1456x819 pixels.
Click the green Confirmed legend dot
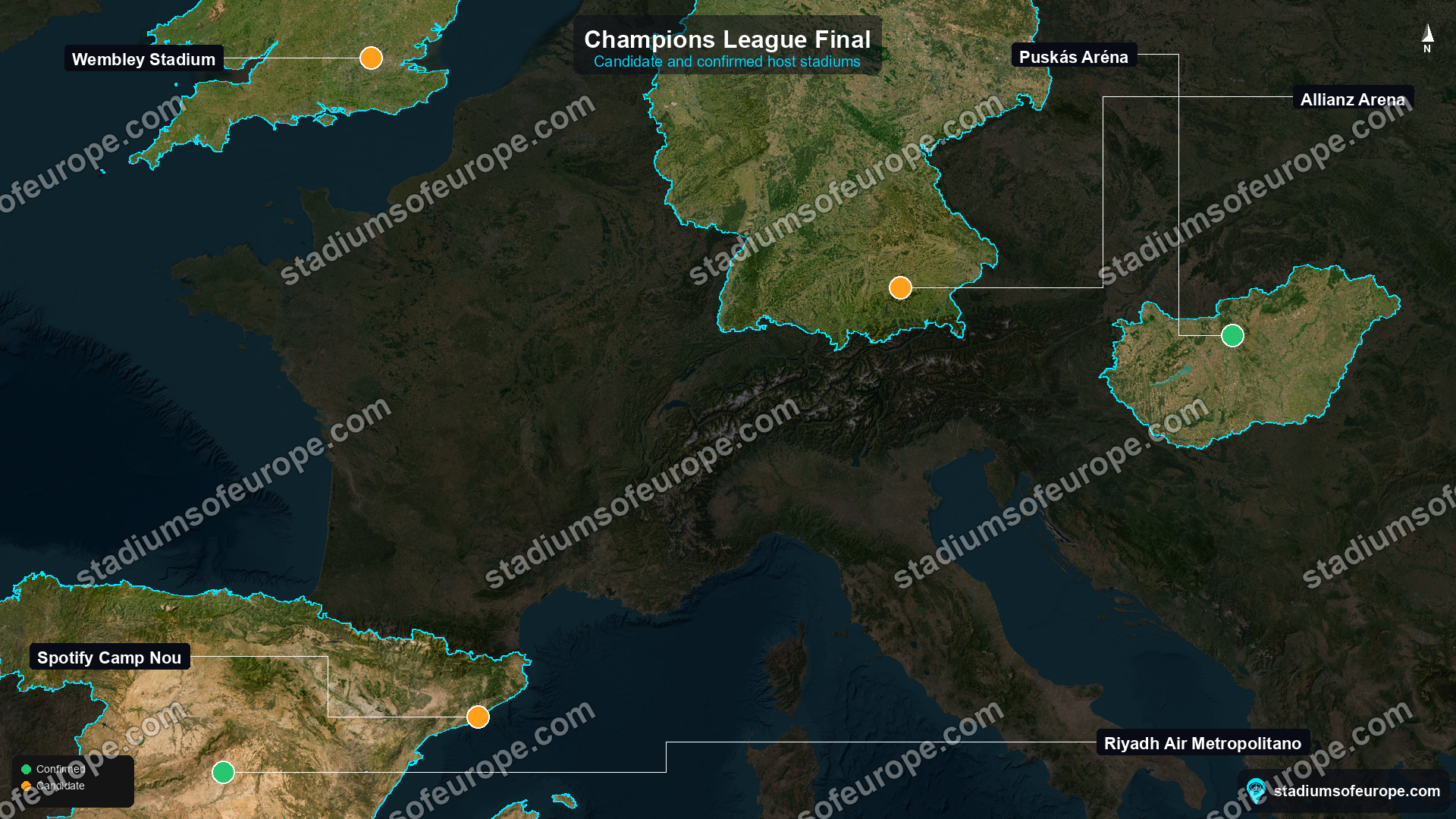(26, 769)
